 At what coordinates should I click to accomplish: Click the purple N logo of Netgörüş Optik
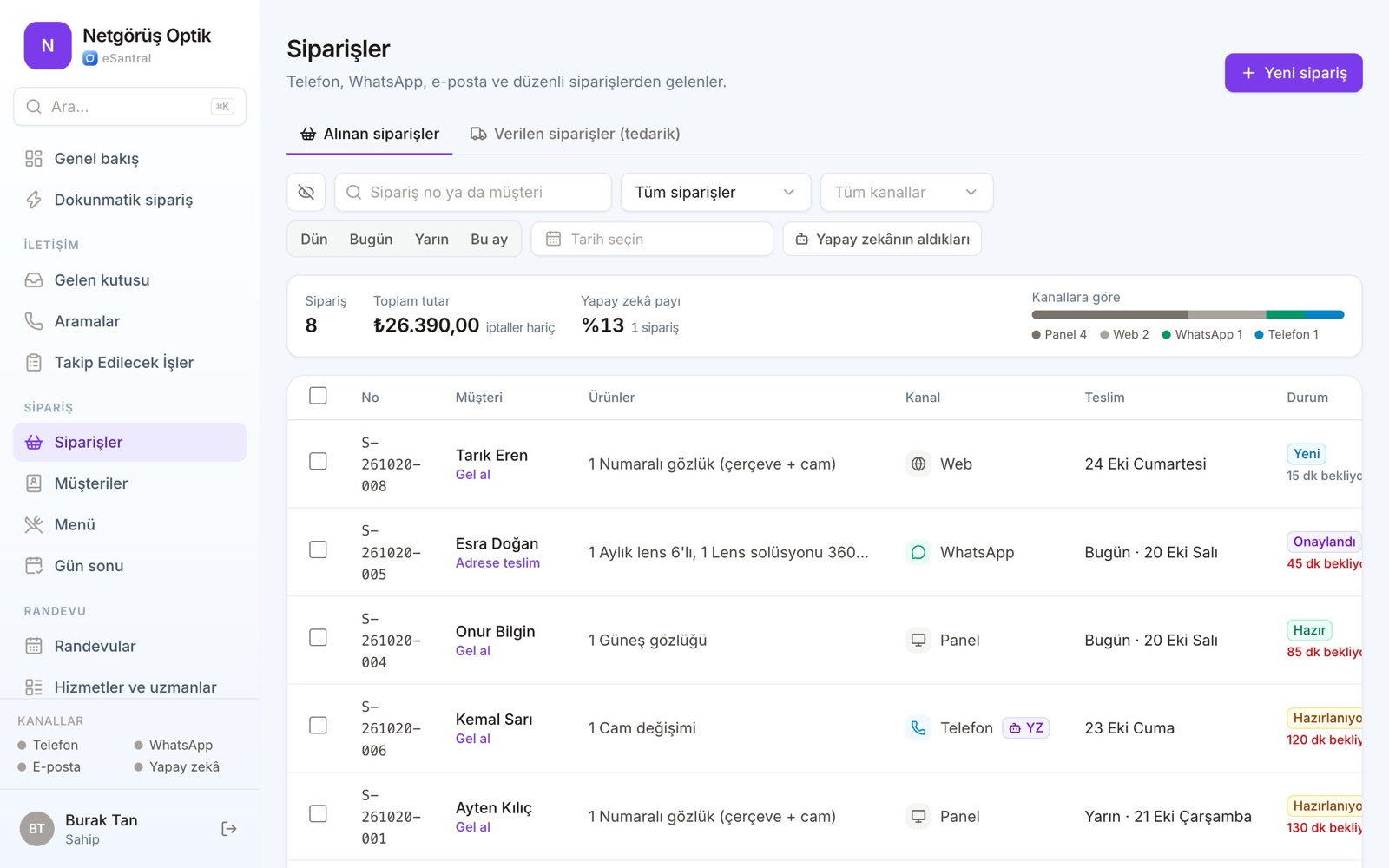[48, 46]
